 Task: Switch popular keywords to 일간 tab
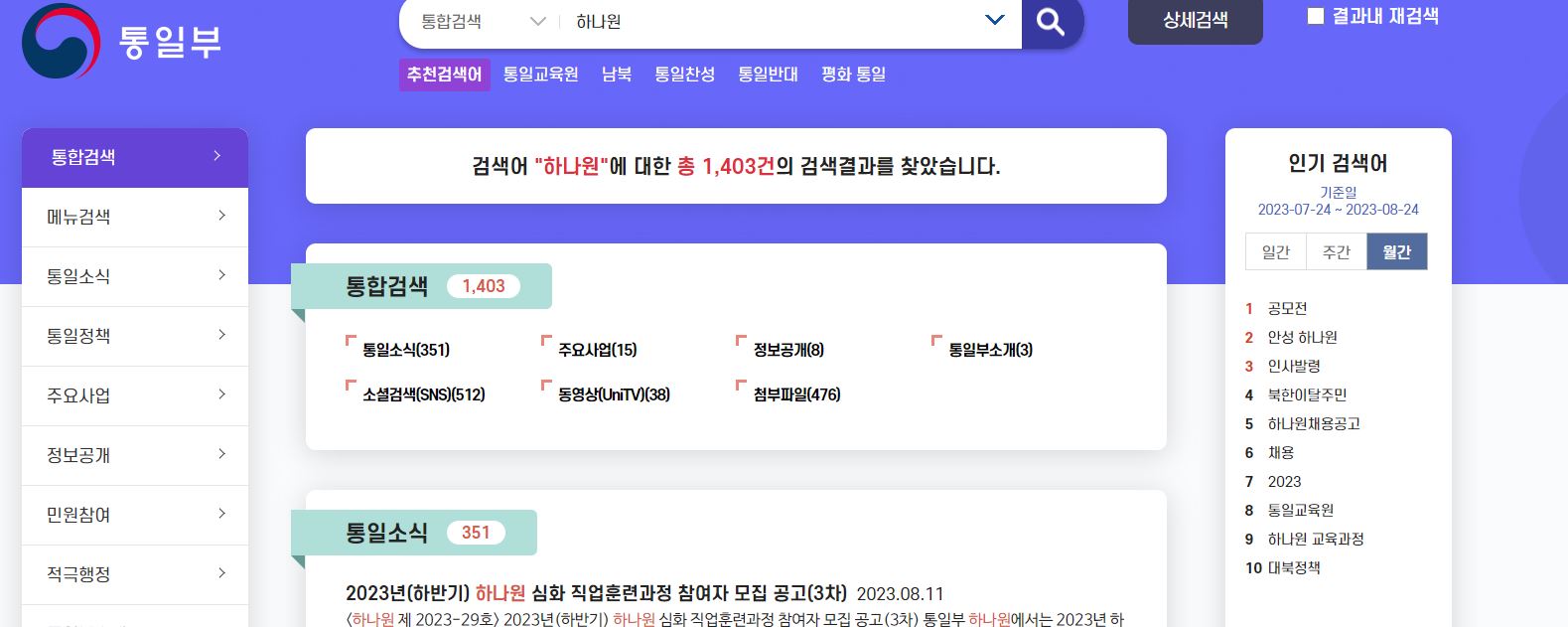(1276, 252)
